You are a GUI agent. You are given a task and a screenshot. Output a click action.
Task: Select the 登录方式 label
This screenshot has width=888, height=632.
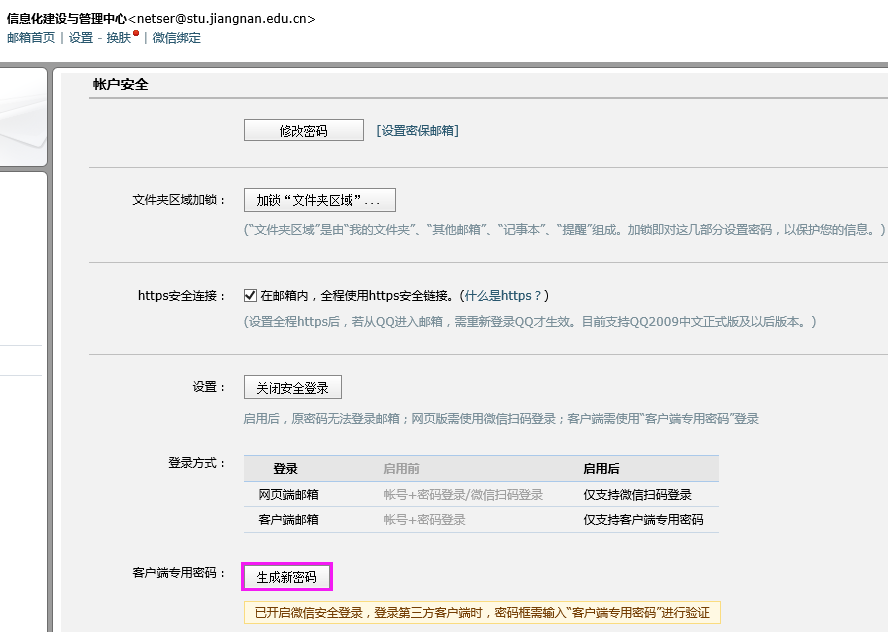[197, 463]
